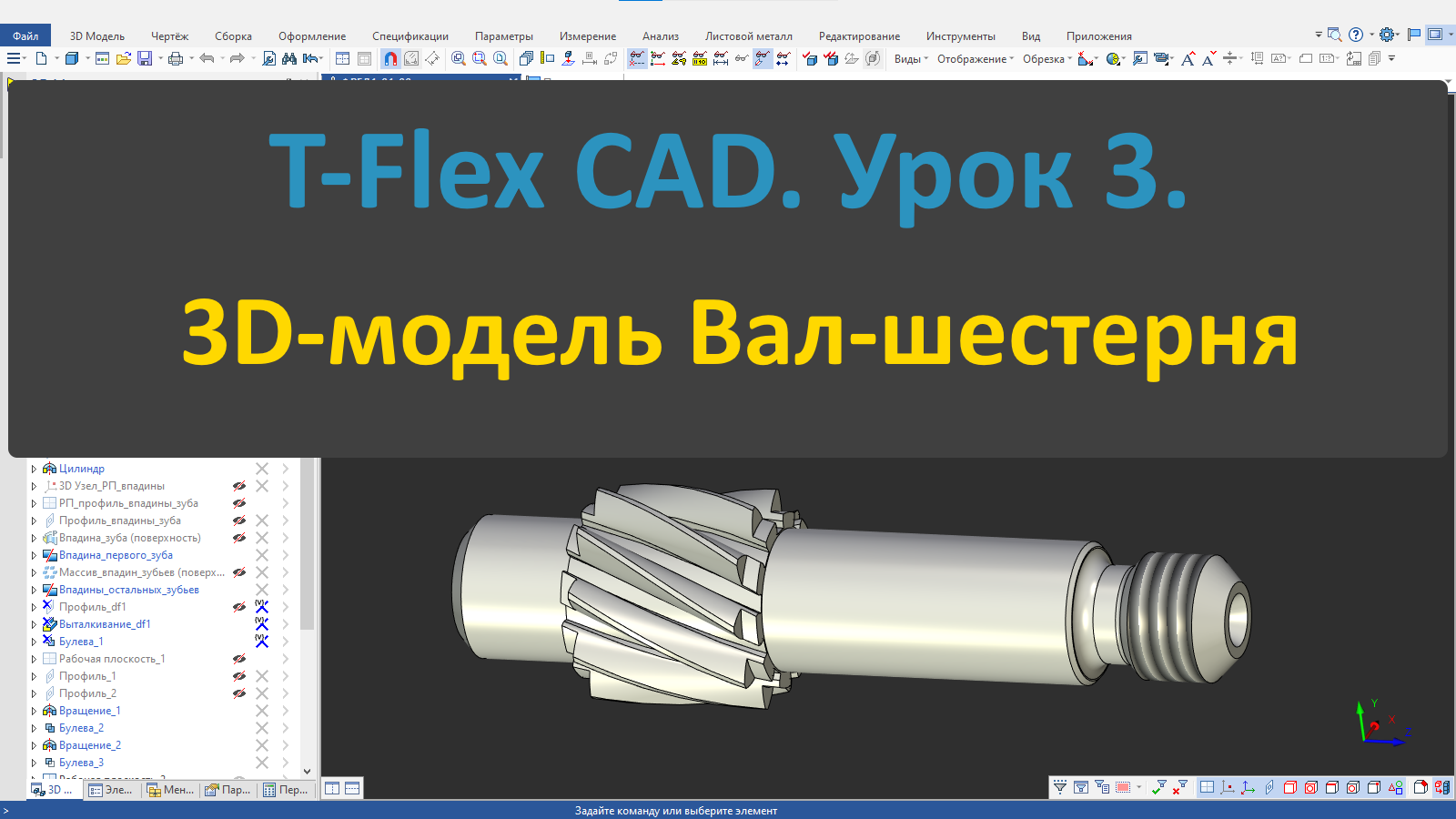The height and width of the screenshot is (819, 1456).
Task: Open file with the folder icon
Action: (x=123, y=58)
